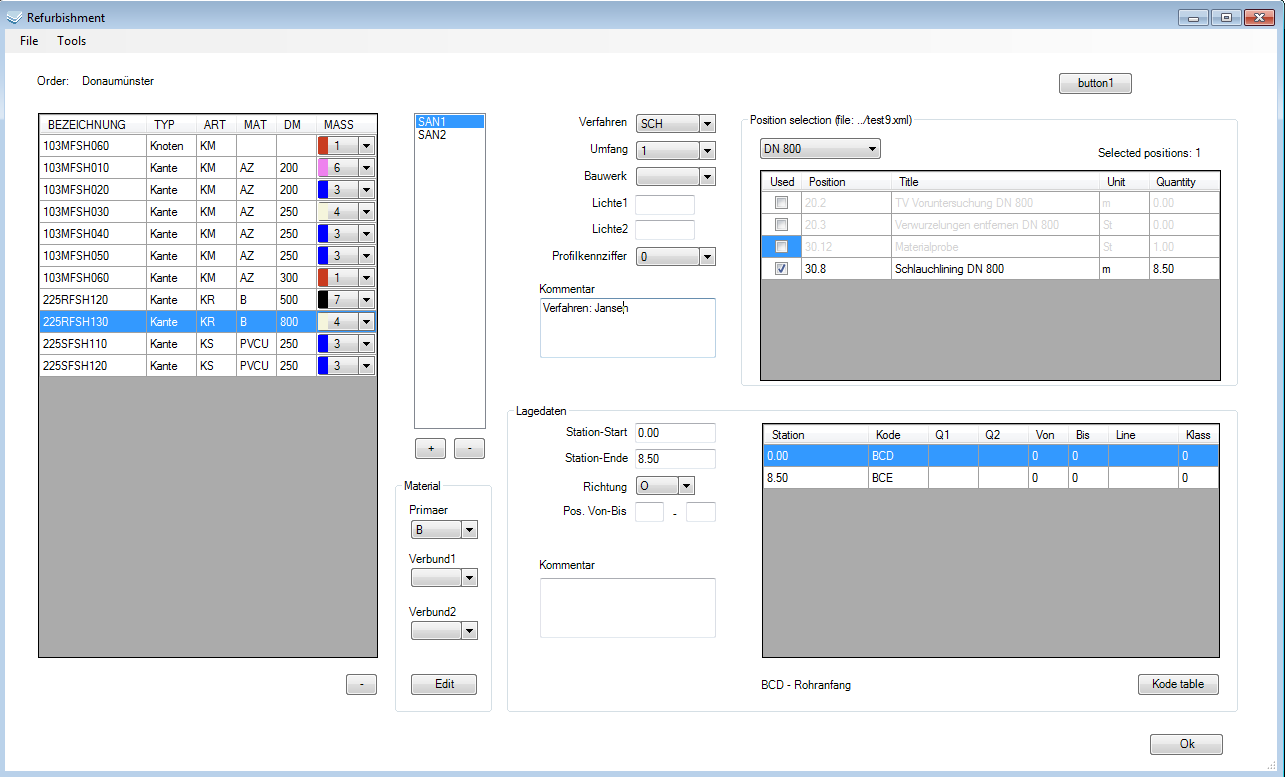This screenshot has height=777, width=1285.
Task: Click blue MASS swatch for 103MFSH020
Action: pyautogui.click(x=323, y=190)
